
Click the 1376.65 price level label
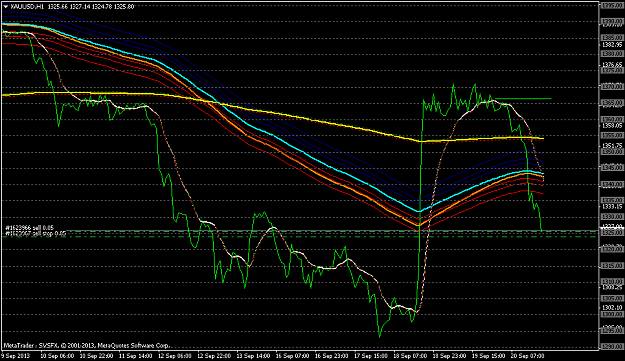pos(612,65)
